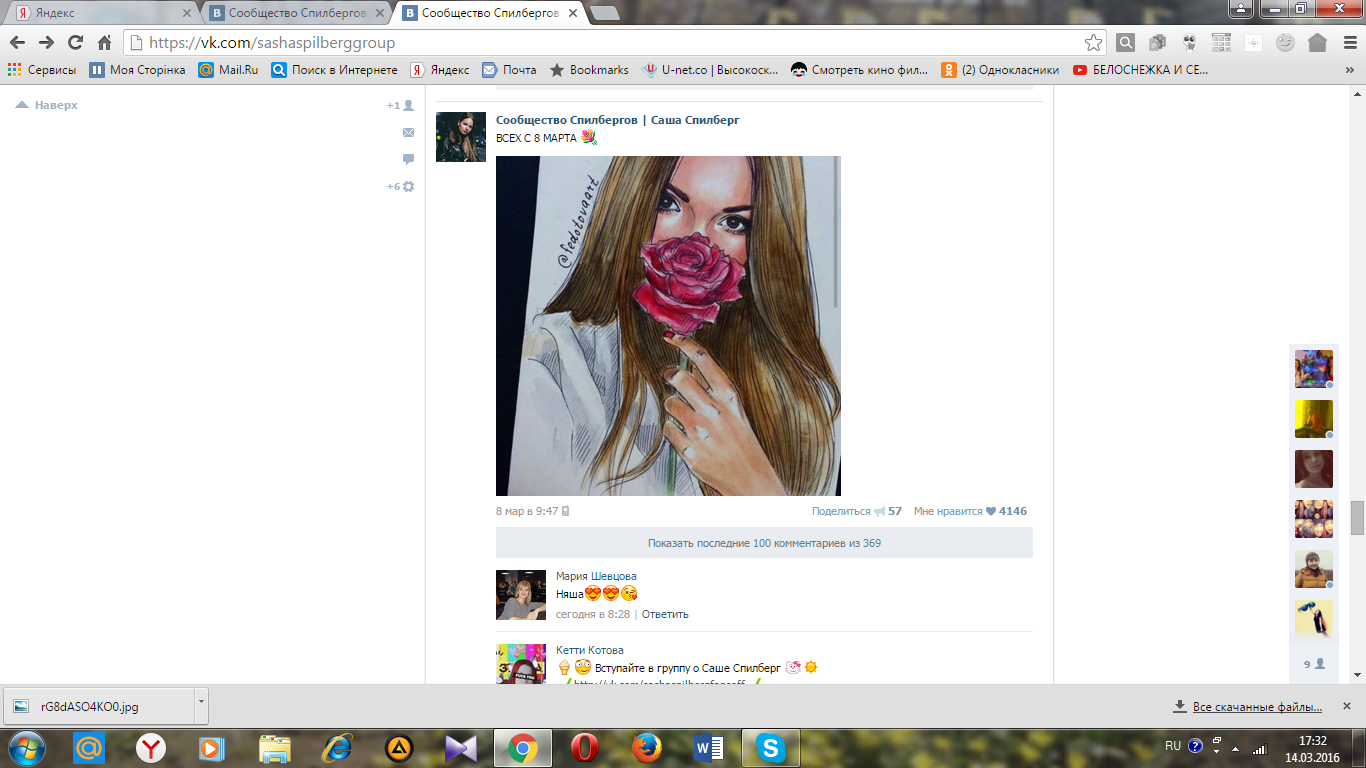Open the БЕЛОСНЕЖКА YouTube bookmark

1141,70
